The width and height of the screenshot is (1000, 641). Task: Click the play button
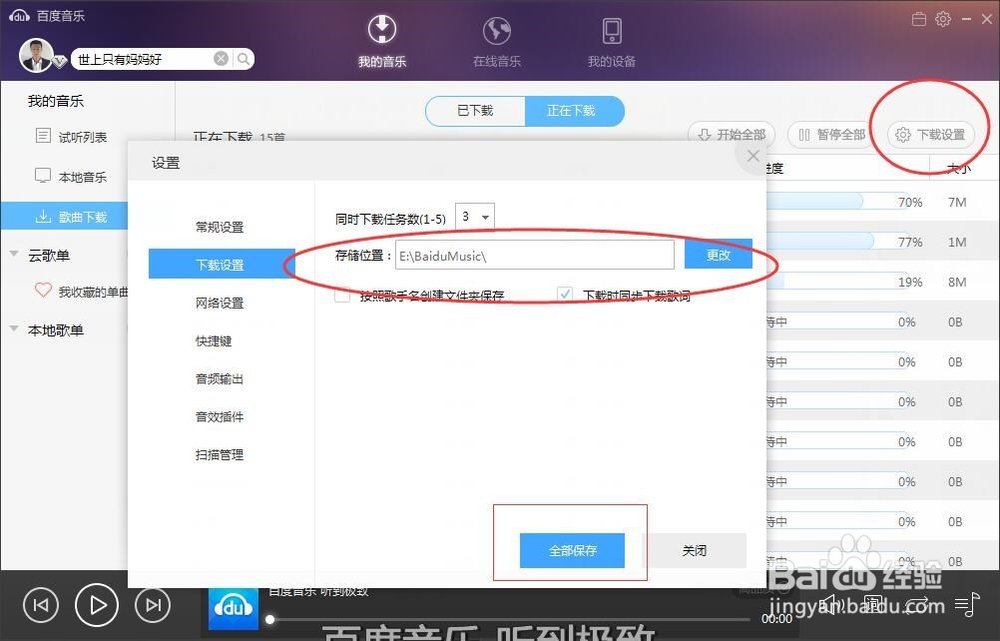coord(97,605)
